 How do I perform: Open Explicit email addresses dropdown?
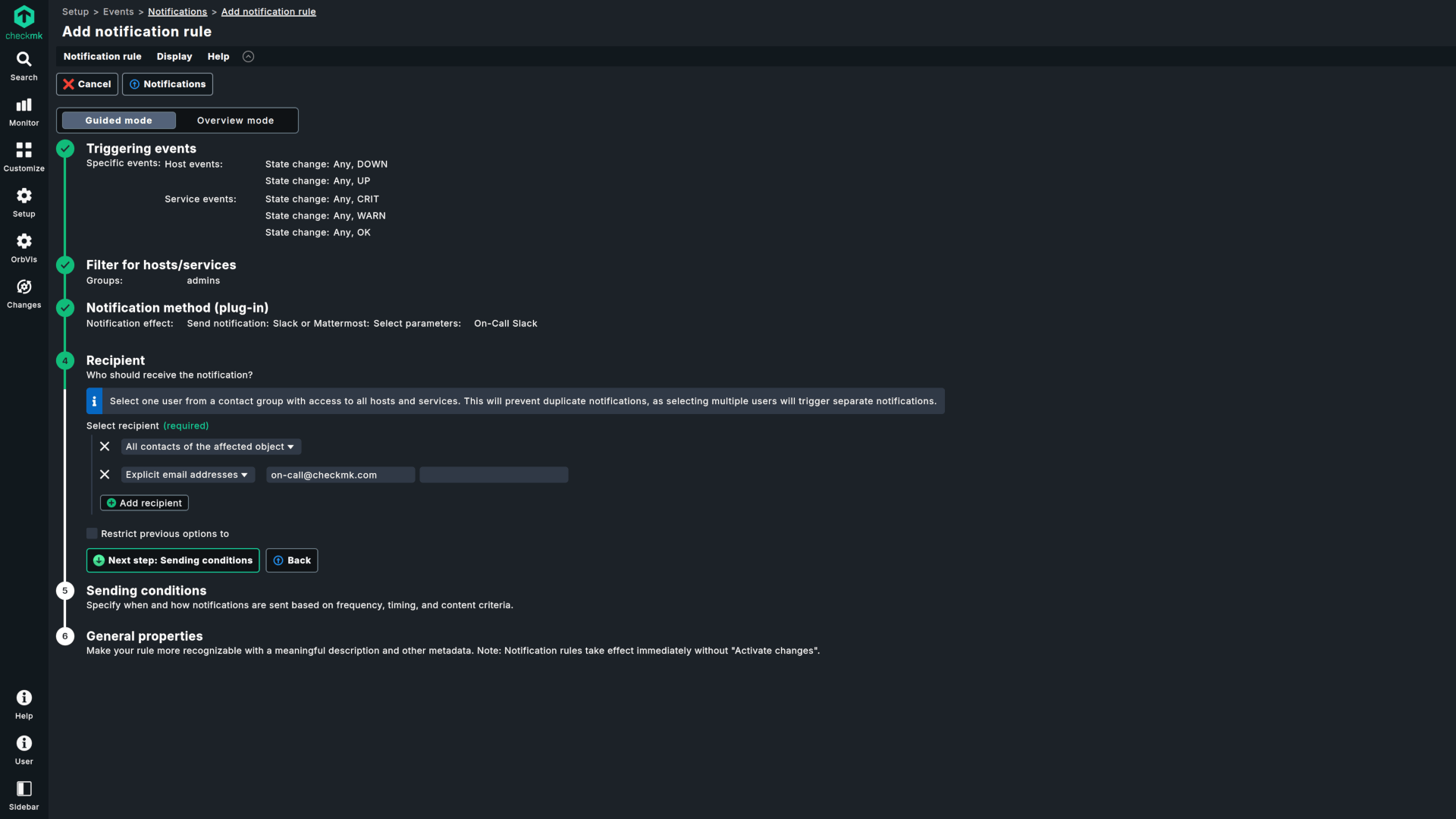(187, 475)
